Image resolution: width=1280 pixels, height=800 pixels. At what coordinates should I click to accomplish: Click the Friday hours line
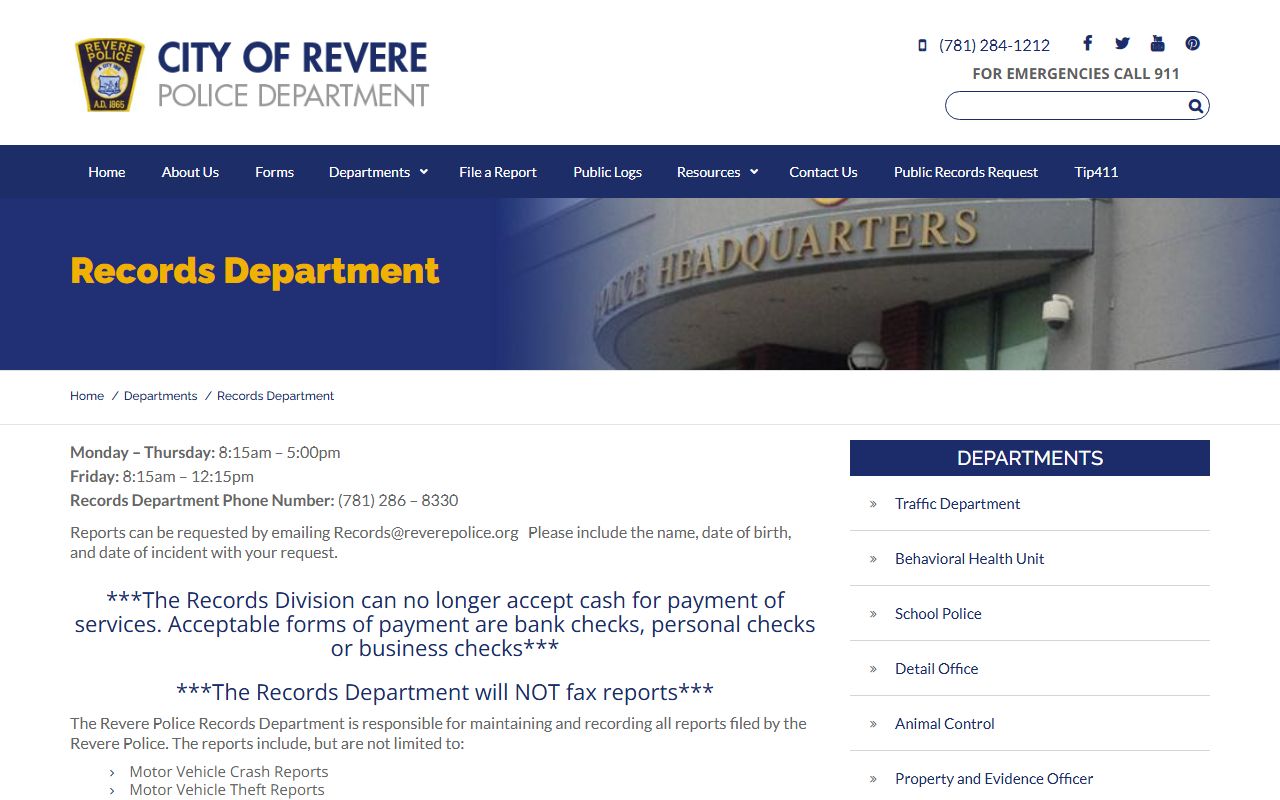pyautogui.click(x=162, y=476)
